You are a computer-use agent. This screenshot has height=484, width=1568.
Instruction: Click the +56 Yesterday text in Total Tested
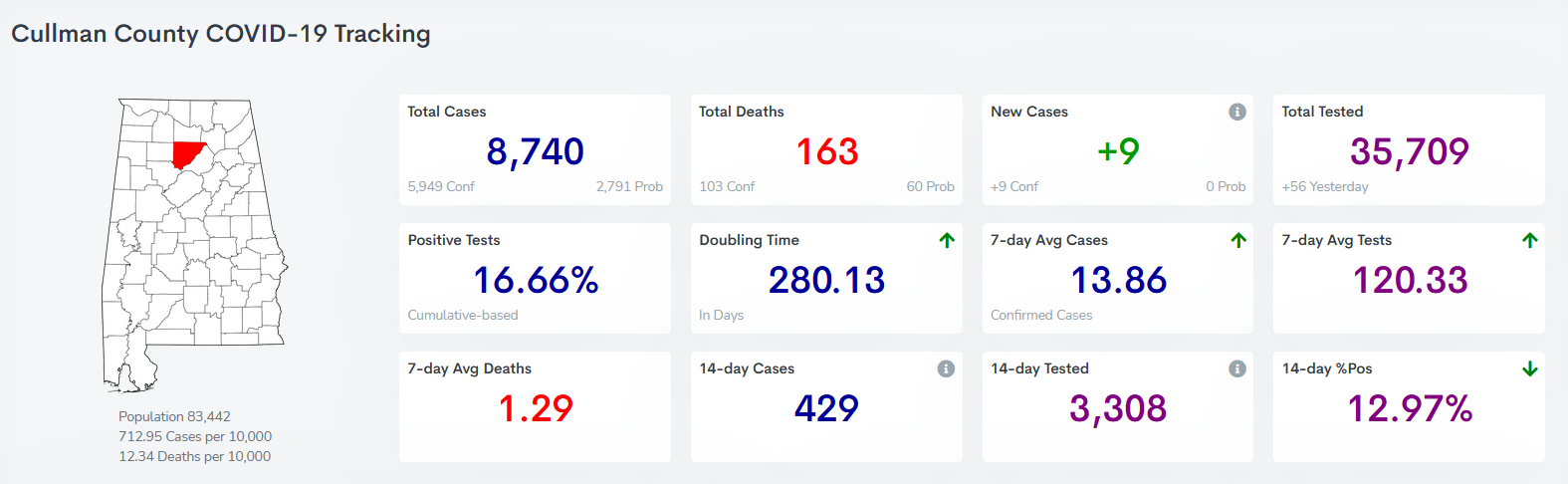(1324, 186)
